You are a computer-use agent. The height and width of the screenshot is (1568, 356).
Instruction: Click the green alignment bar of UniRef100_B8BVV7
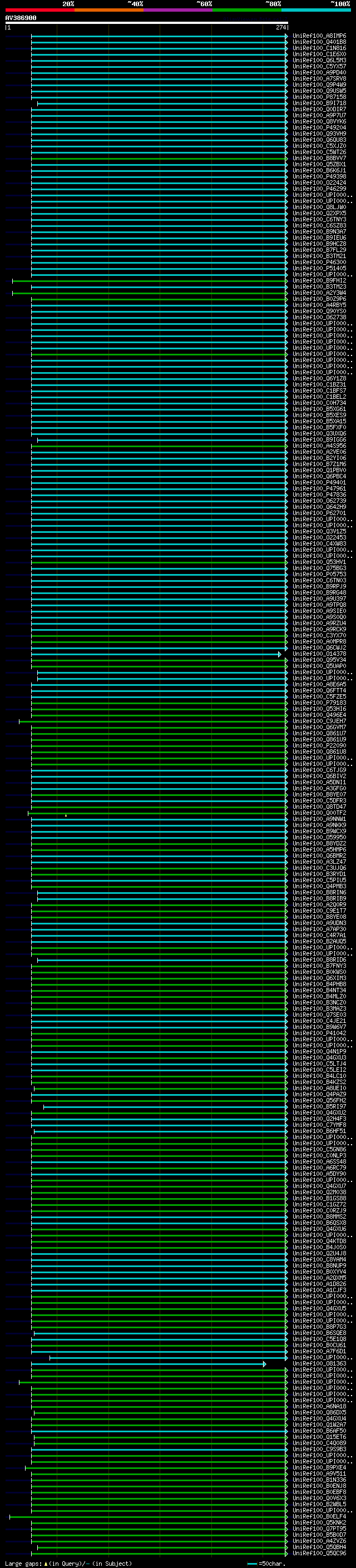point(159,159)
